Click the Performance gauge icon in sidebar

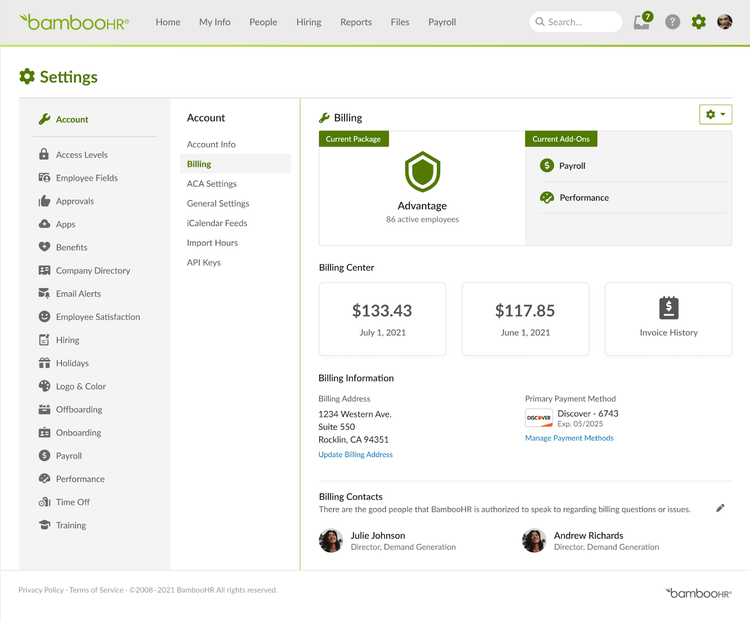click(44, 478)
